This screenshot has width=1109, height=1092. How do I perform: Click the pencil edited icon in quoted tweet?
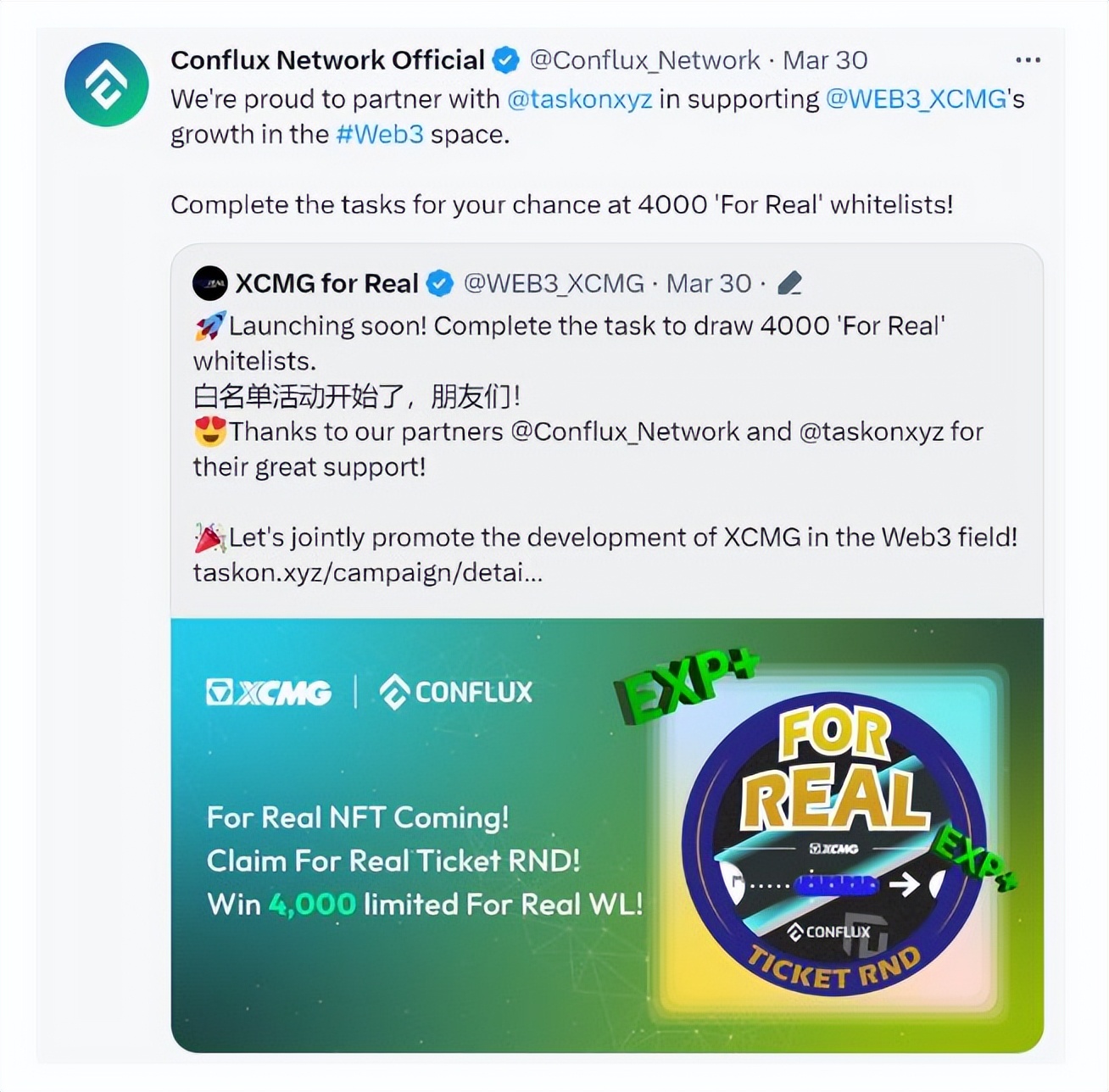tap(789, 283)
